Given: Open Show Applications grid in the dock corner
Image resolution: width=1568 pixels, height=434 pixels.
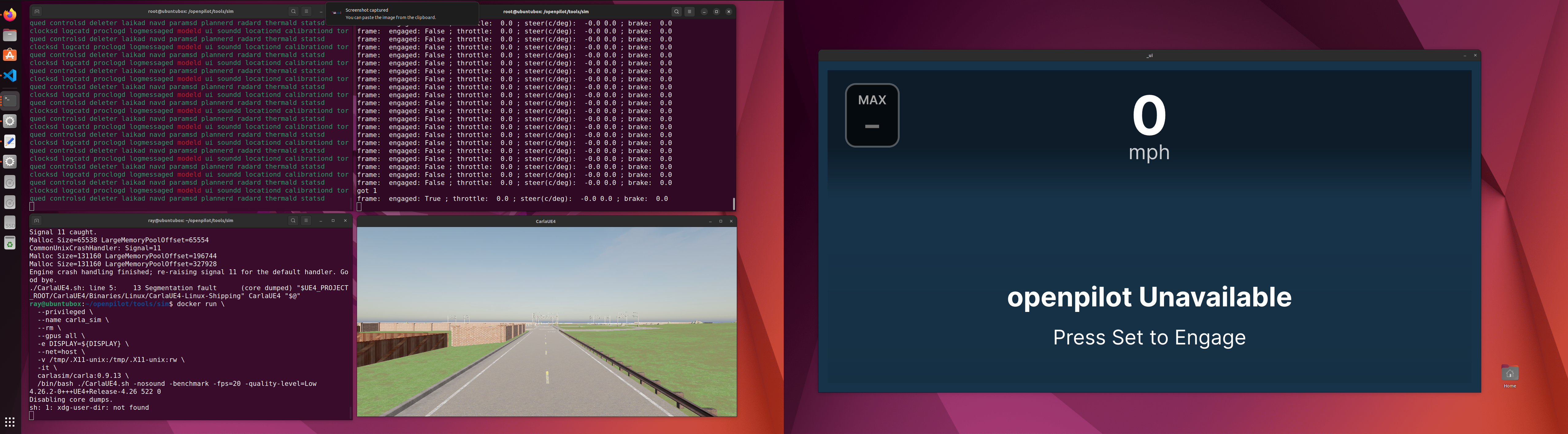Looking at the screenshot, I should [10, 422].
